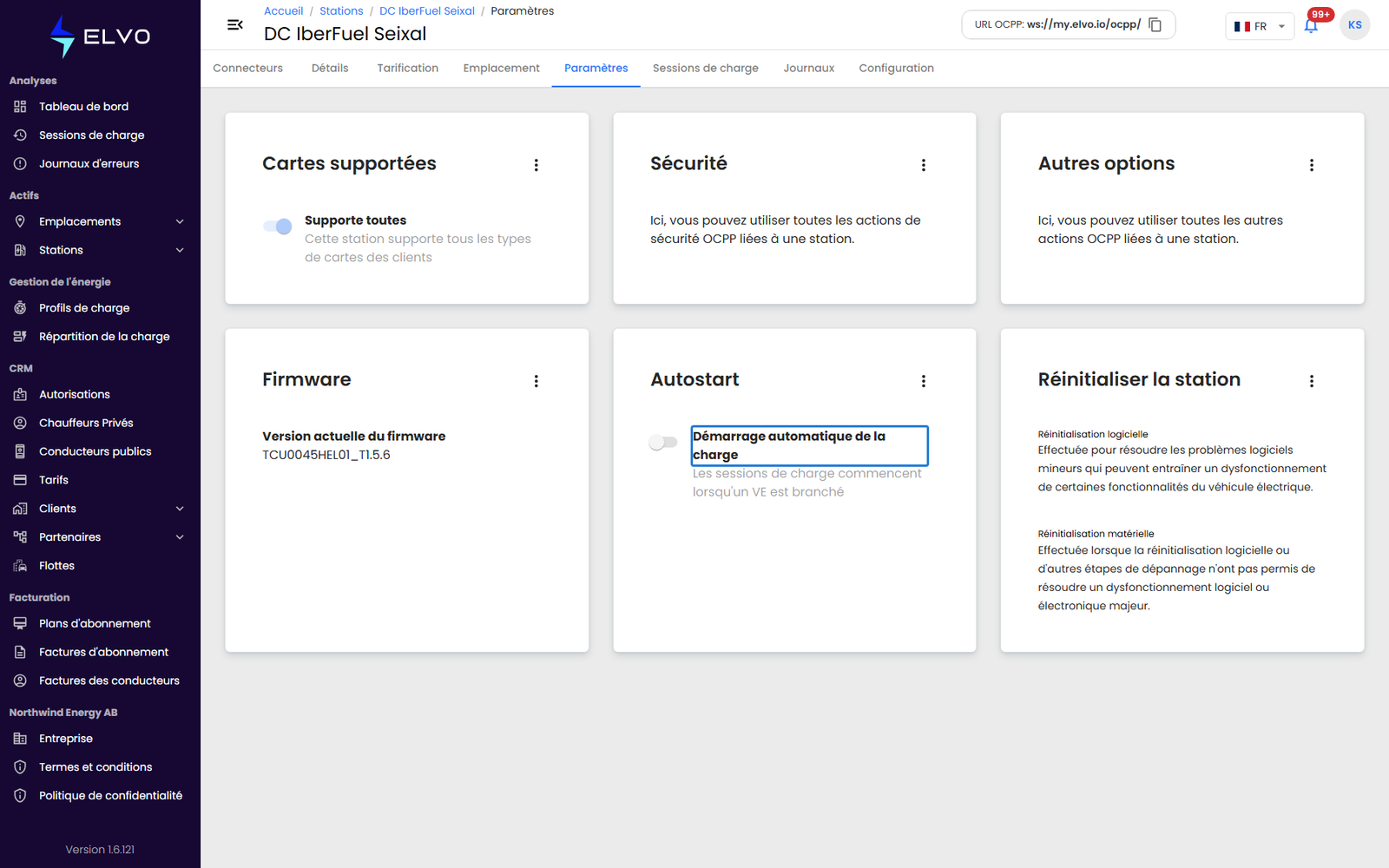Viewport: 1389px width, 868px height.
Task: Click the Chauffeurs Privés icon
Action: pos(20,423)
